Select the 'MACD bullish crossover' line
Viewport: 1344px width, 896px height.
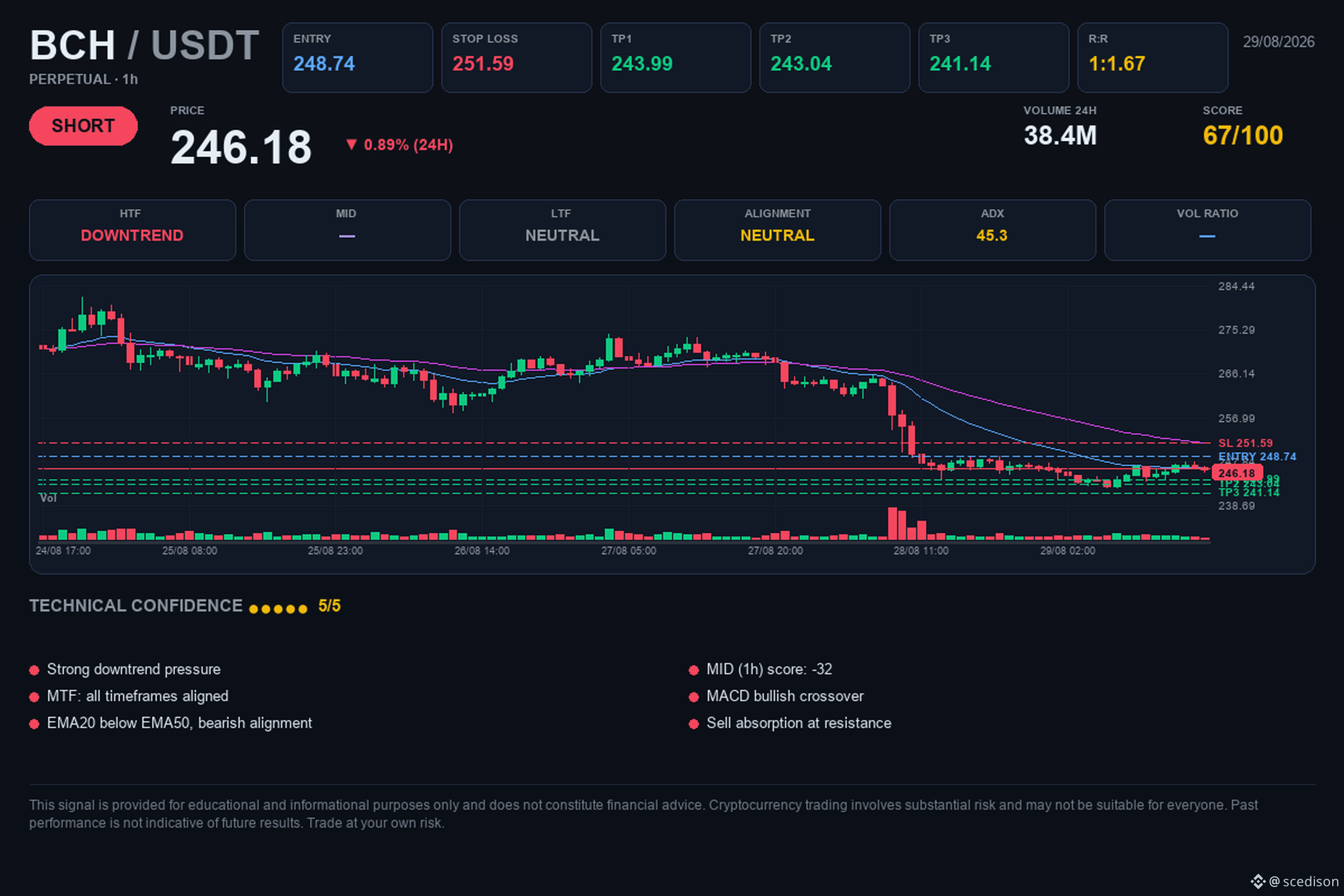pyautogui.click(x=785, y=696)
